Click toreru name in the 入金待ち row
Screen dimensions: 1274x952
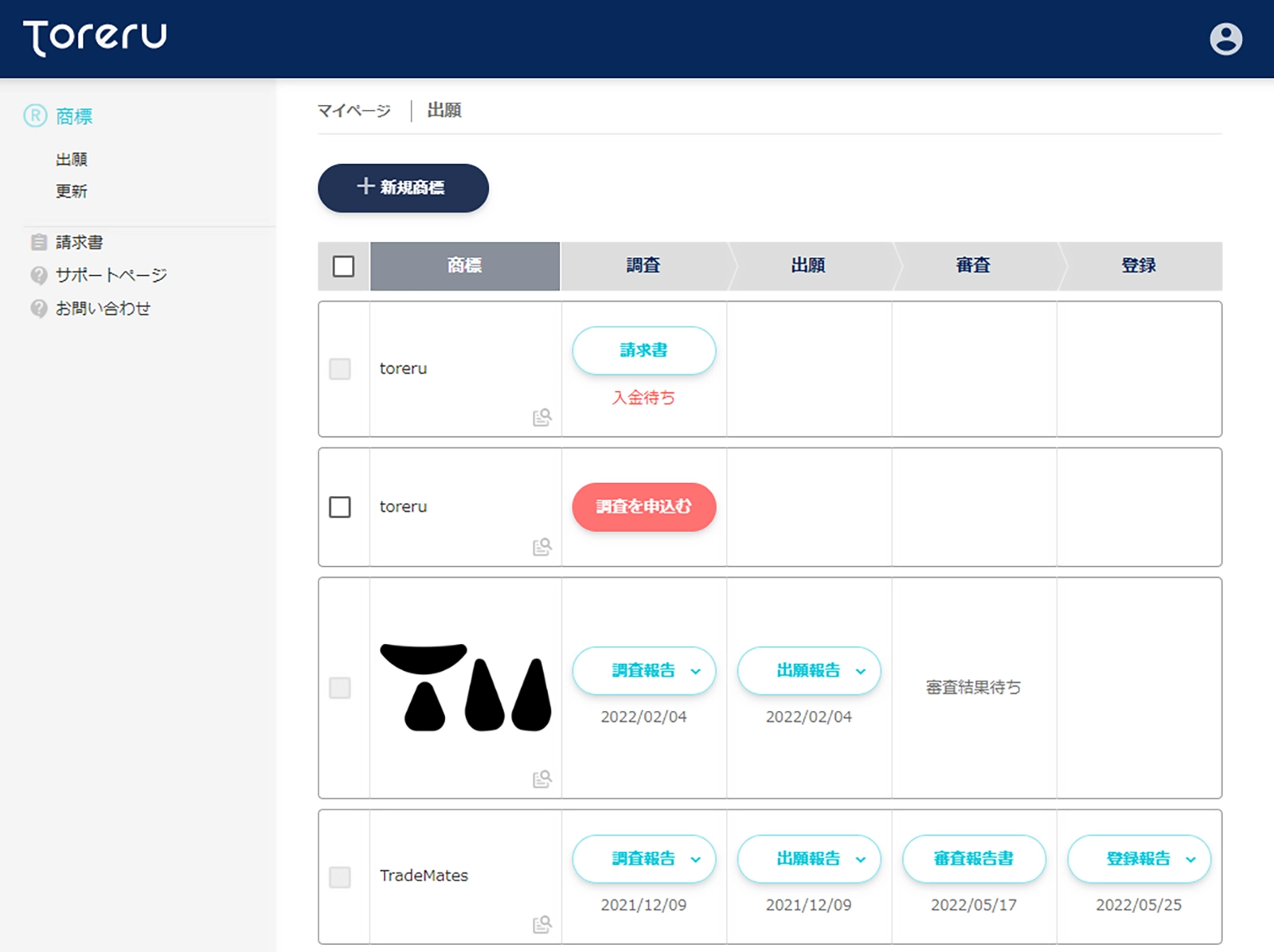[403, 369]
